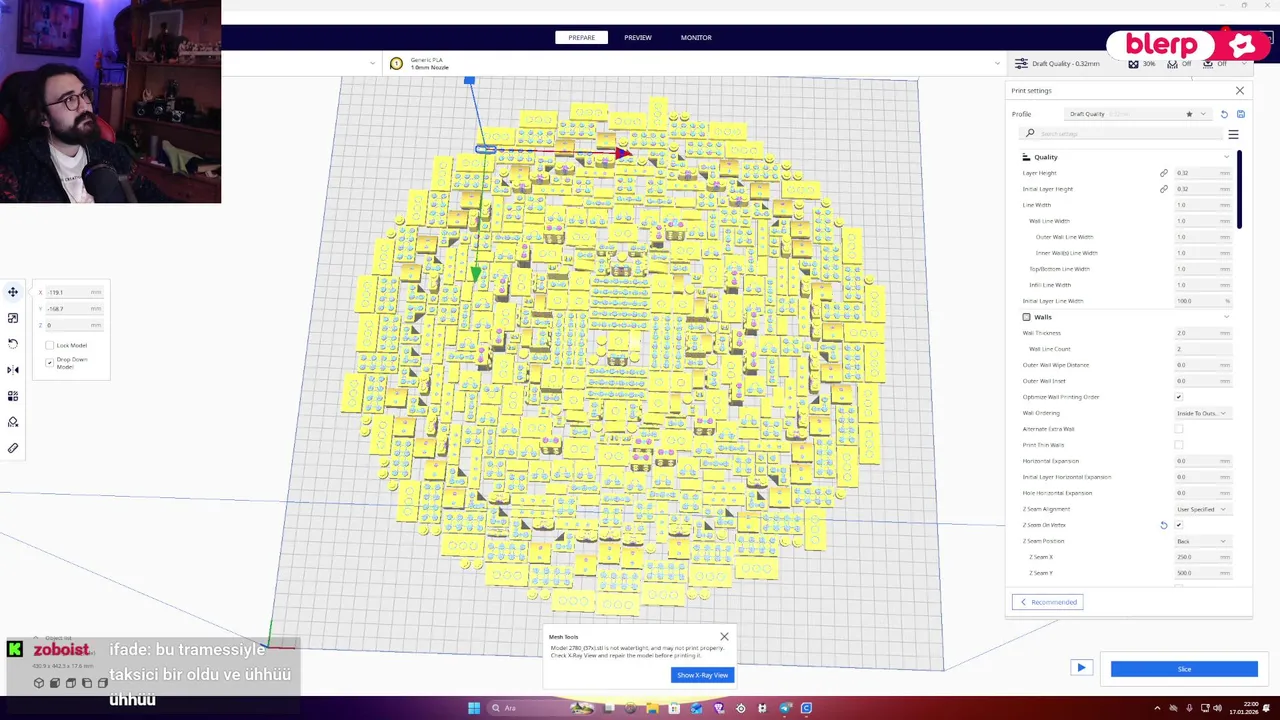Select the Scale tool in left toolbar
The width and height of the screenshot is (1280, 720).
pyautogui.click(x=13, y=318)
